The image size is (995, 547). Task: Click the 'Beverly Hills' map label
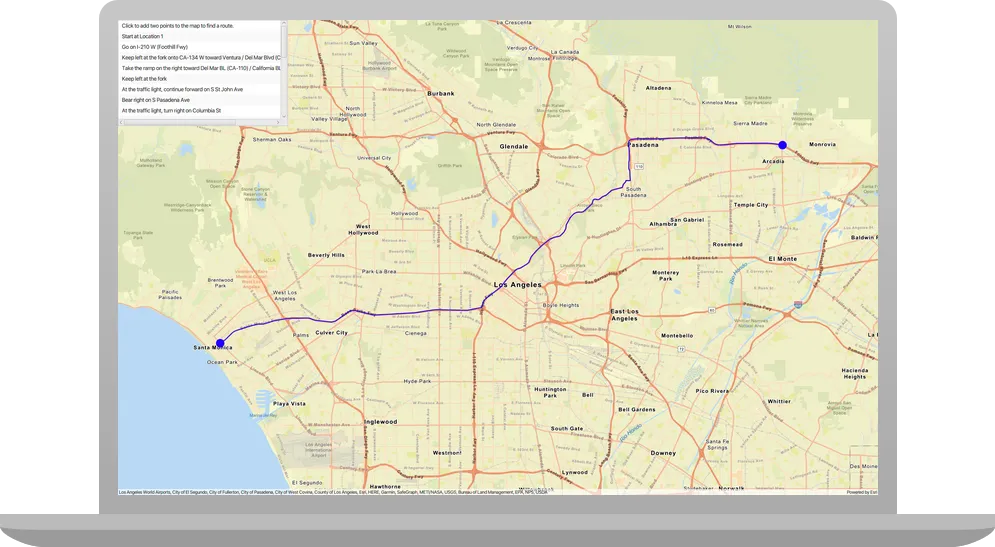[326, 255]
